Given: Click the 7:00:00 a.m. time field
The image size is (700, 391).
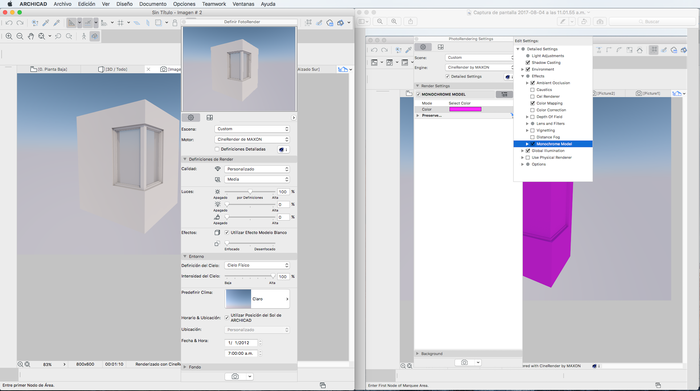Looking at the screenshot, I should pyautogui.click(x=241, y=353).
